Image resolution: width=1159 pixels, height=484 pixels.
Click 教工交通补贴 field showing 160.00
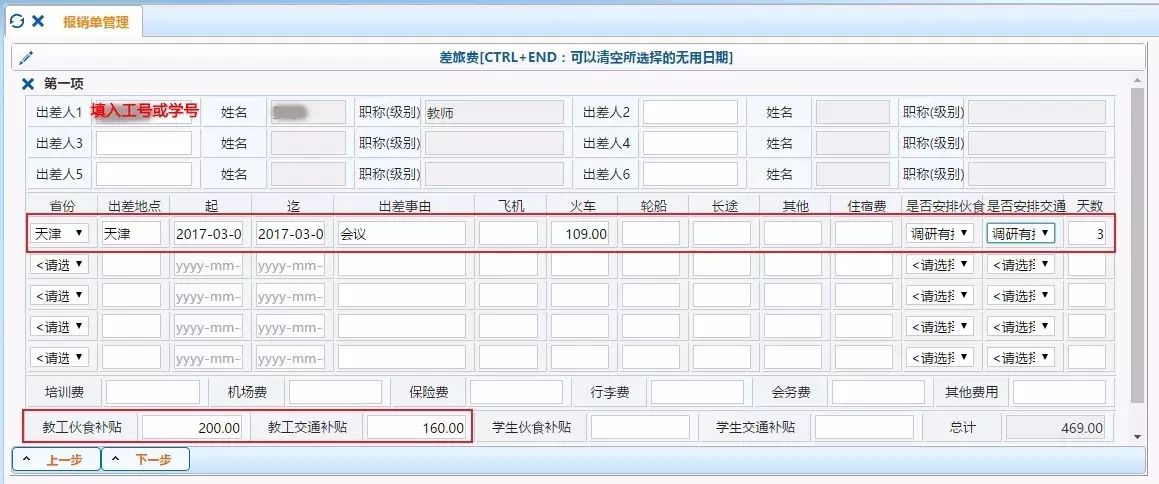click(417, 427)
